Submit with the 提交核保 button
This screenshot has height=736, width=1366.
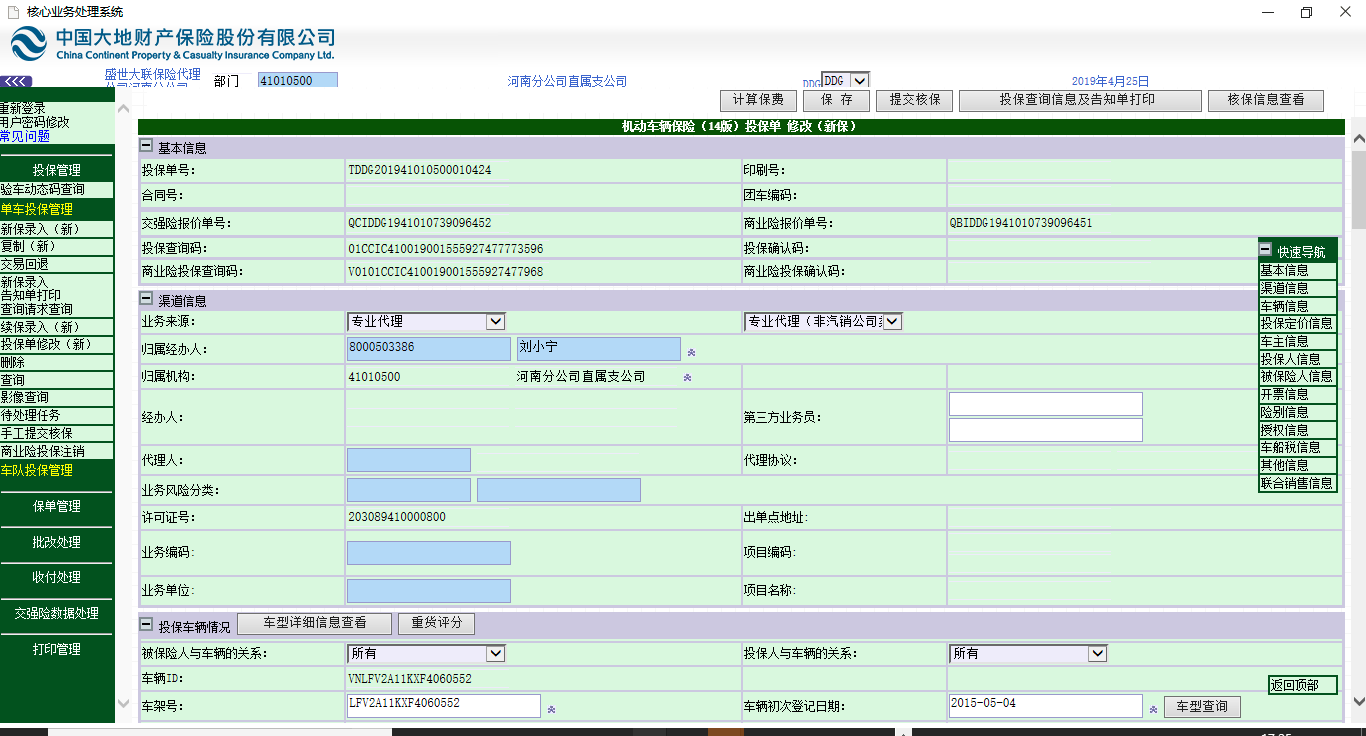pos(914,100)
